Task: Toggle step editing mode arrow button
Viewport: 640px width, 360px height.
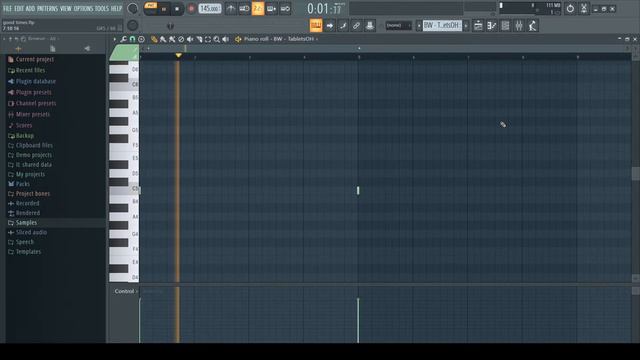Action: (x=329, y=26)
